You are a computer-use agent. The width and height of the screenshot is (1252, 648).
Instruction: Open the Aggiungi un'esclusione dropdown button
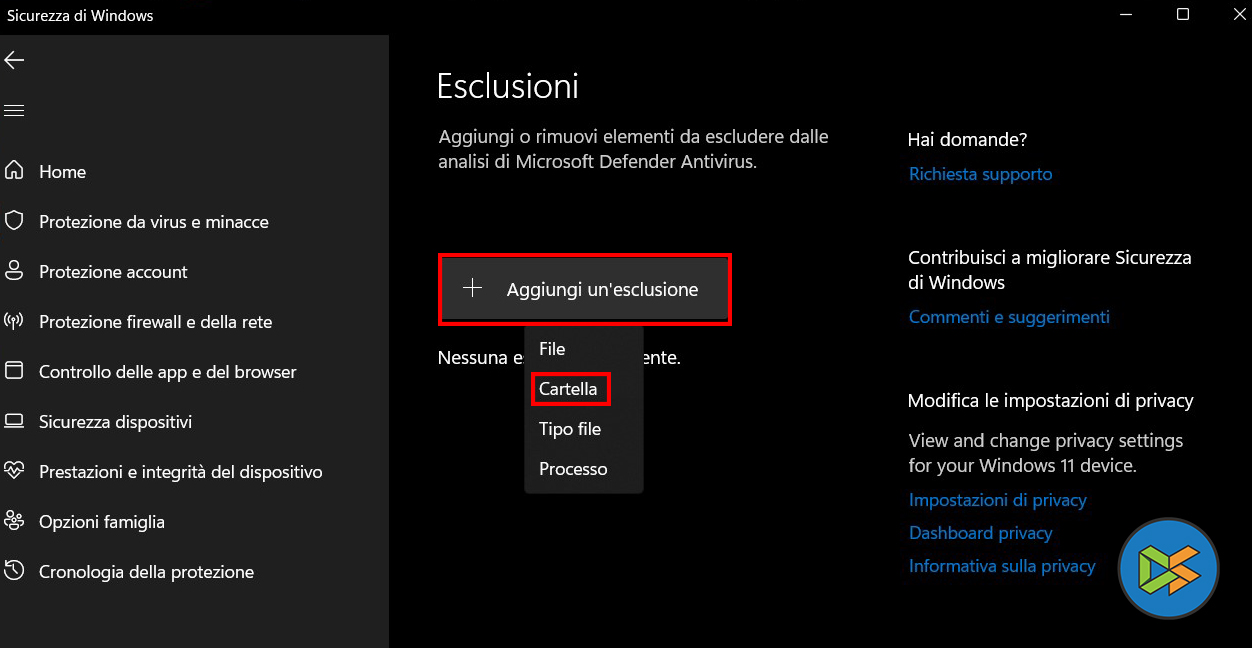tap(584, 289)
